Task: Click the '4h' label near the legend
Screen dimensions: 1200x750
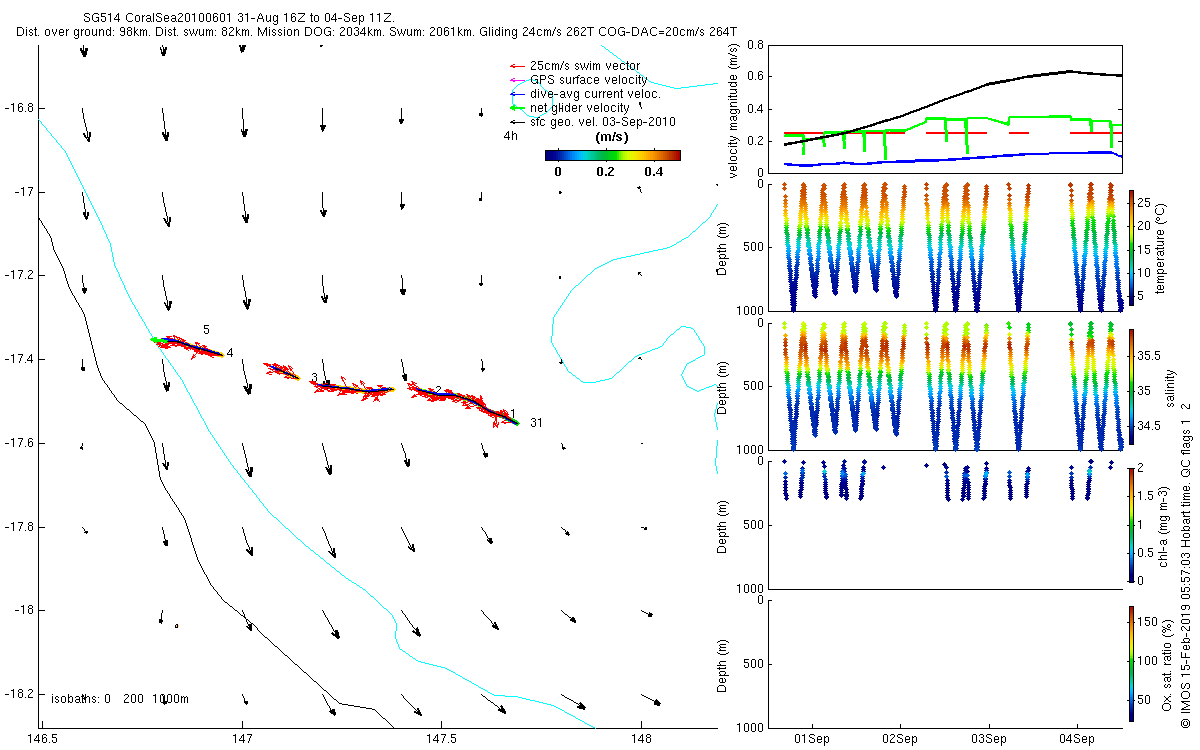Action: coord(510,135)
